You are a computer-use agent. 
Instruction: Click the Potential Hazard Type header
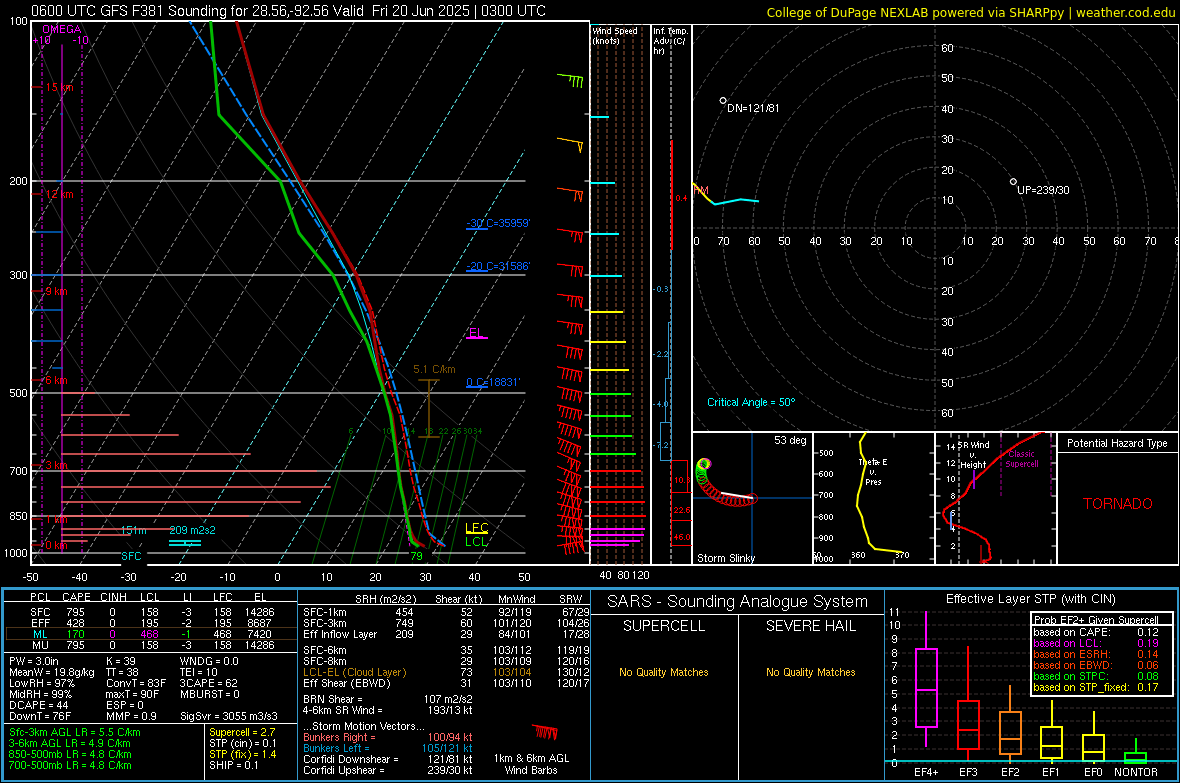coord(1117,443)
